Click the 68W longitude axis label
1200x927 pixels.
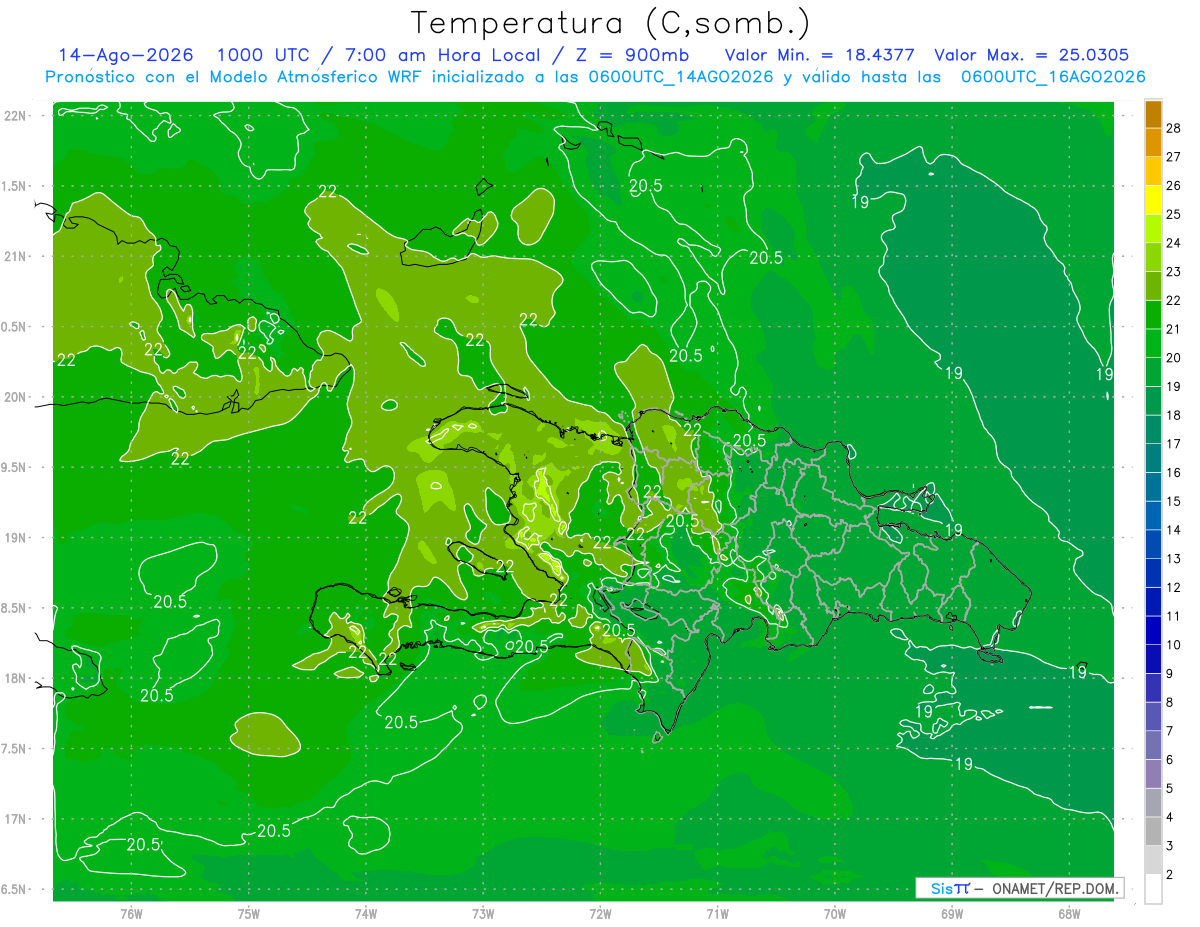1069,914
